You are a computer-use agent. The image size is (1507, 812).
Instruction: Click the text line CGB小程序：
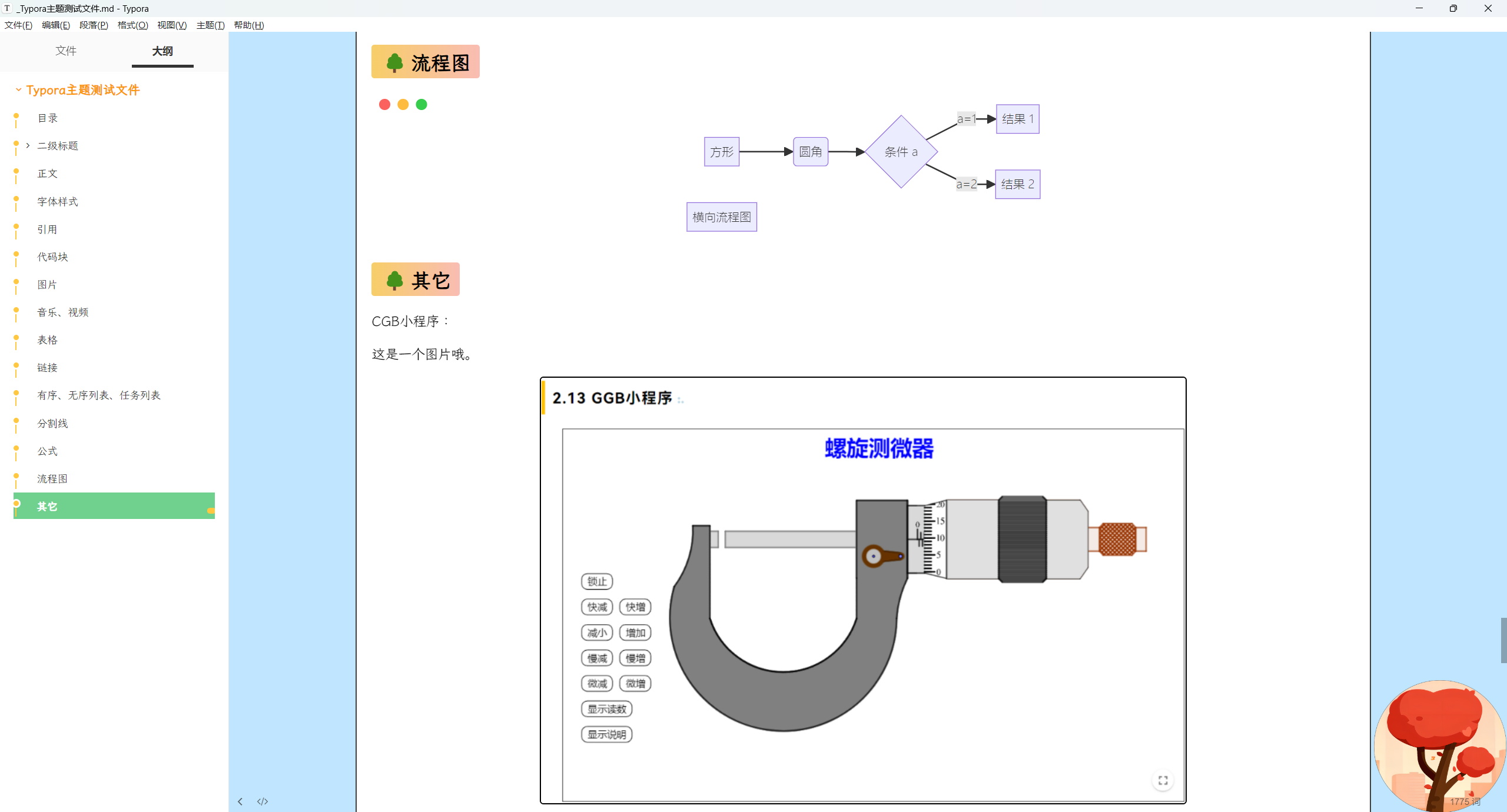click(x=411, y=321)
